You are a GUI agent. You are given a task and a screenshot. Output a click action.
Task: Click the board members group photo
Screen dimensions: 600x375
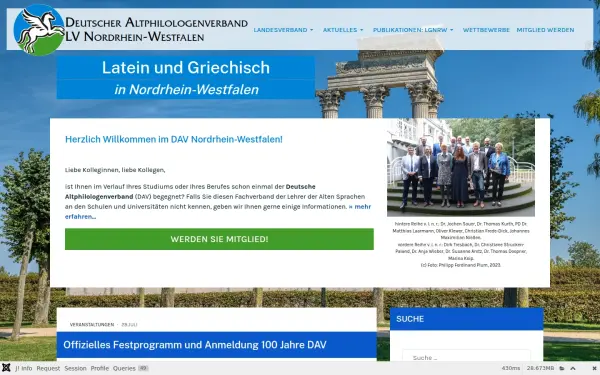(461, 168)
